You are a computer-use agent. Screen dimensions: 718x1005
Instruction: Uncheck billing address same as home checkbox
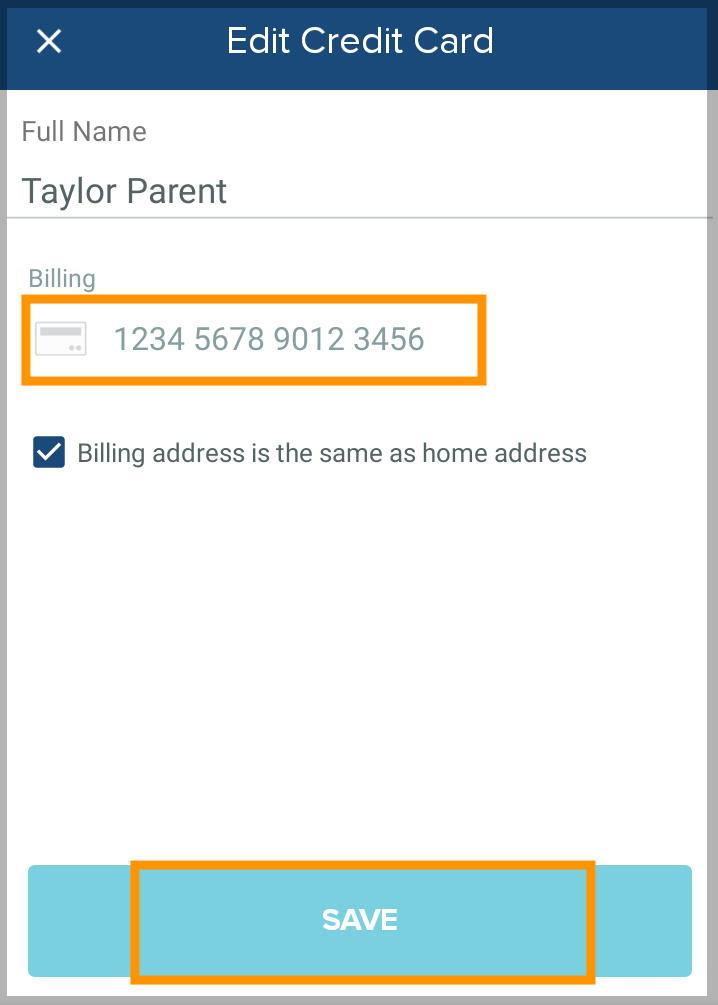(49, 453)
